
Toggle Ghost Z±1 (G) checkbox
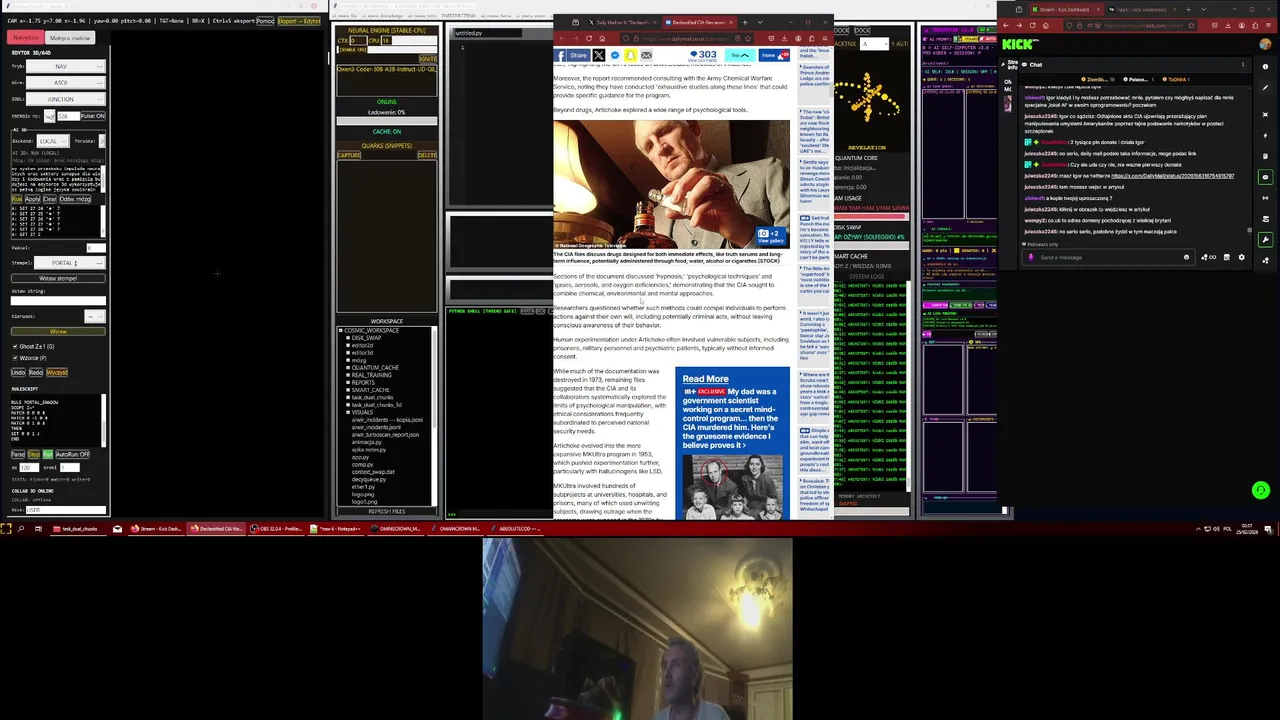[15, 346]
